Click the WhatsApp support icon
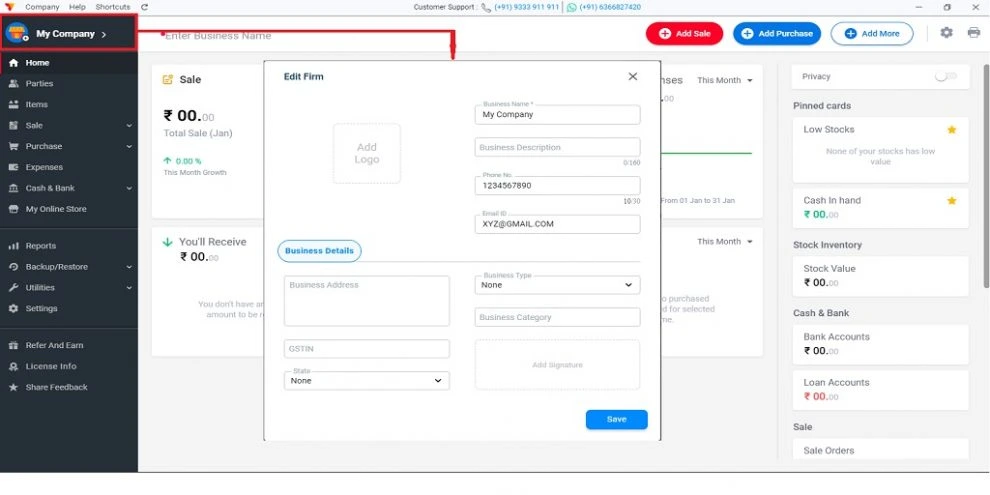Screen dimensions: 990x495 pyautogui.click(x=571, y=8)
